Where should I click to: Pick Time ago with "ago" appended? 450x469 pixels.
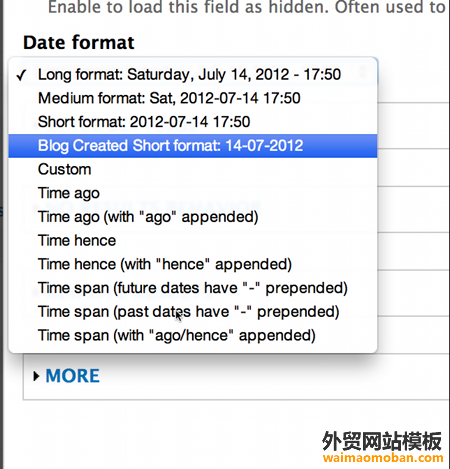click(193, 217)
